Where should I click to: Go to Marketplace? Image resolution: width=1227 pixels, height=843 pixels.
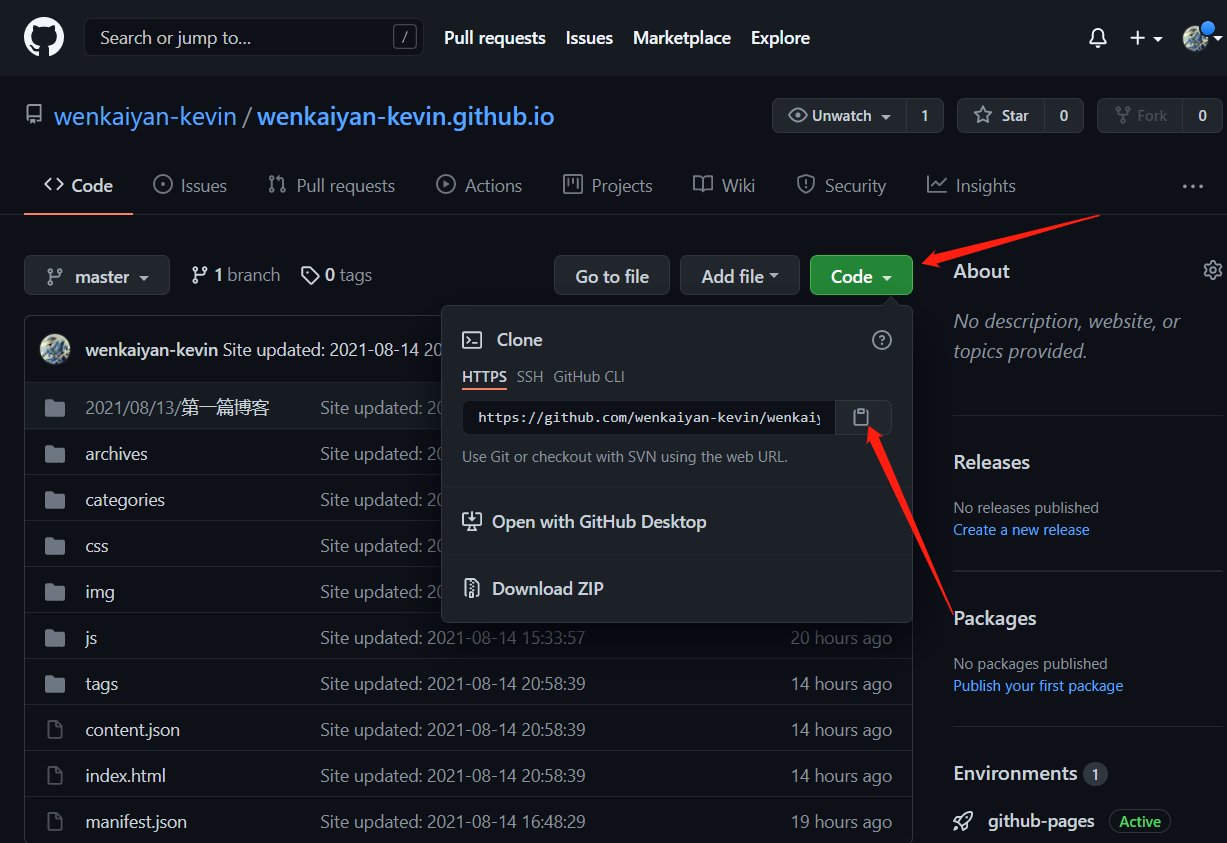pos(682,38)
